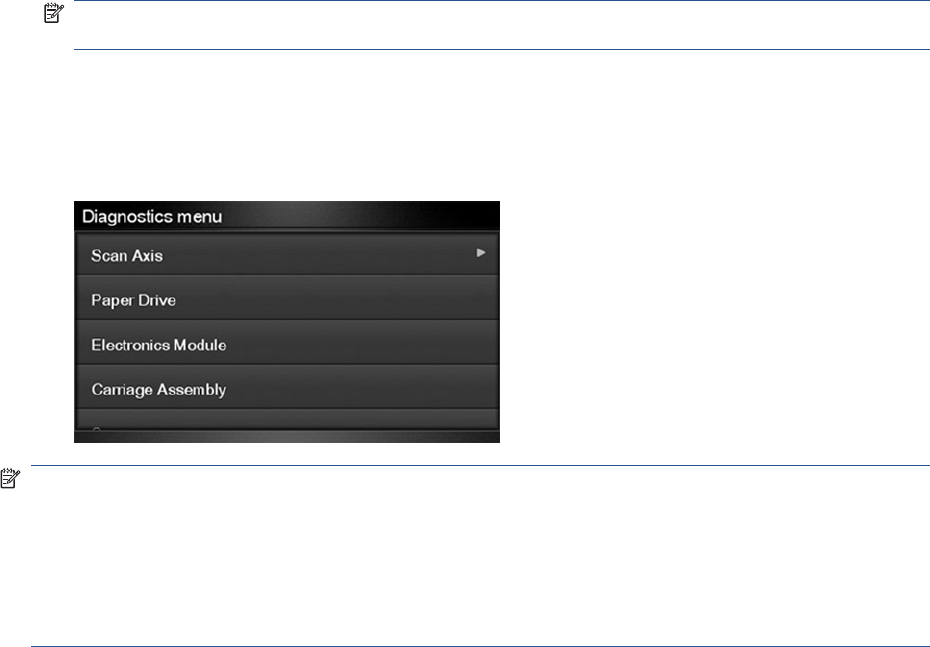Choose Carriage Assembly from Diagnostics menu
Viewport: 930px width, 647px height.
click(x=287, y=387)
